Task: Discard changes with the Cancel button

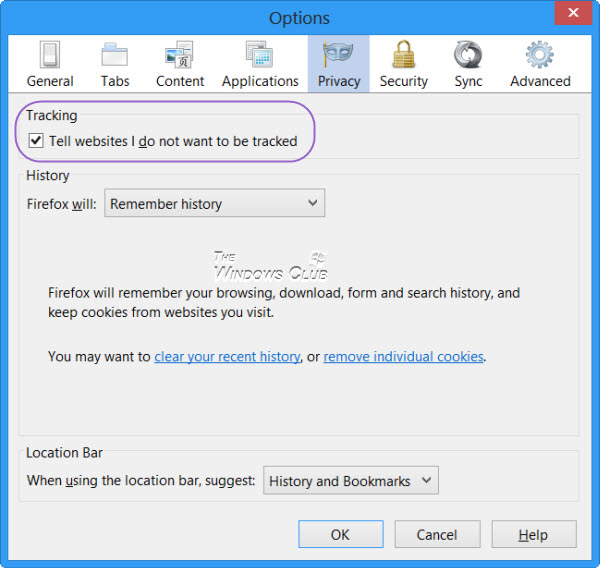Action: (x=437, y=534)
